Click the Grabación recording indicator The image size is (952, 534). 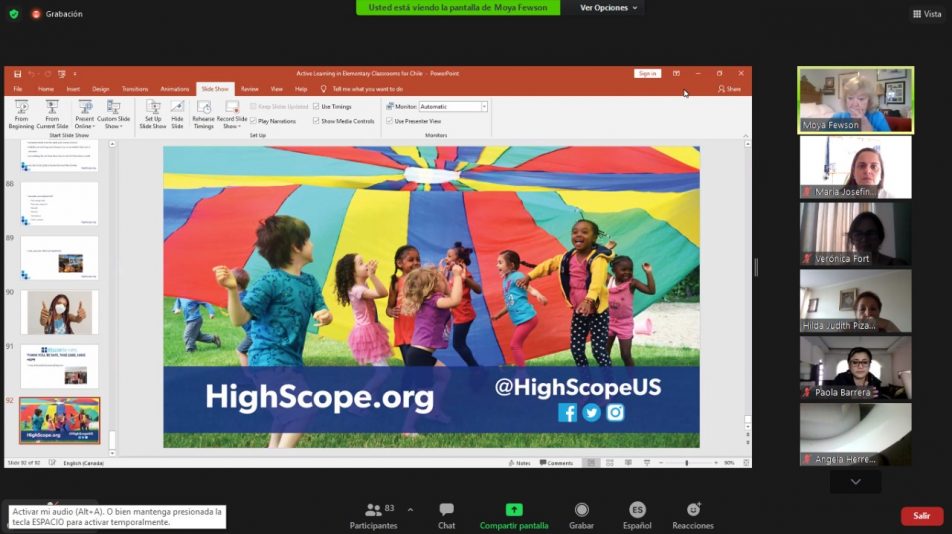pyautogui.click(x=58, y=13)
